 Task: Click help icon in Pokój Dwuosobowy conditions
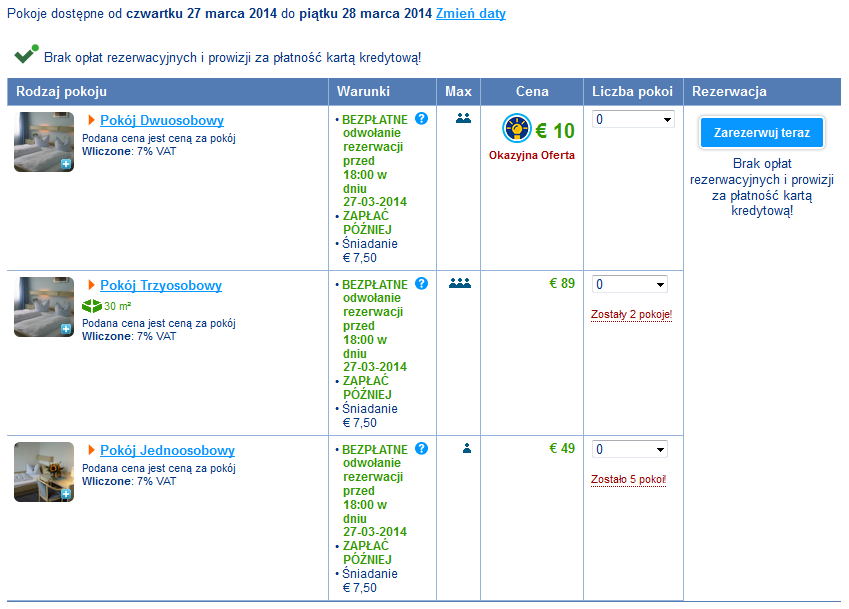click(x=421, y=119)
